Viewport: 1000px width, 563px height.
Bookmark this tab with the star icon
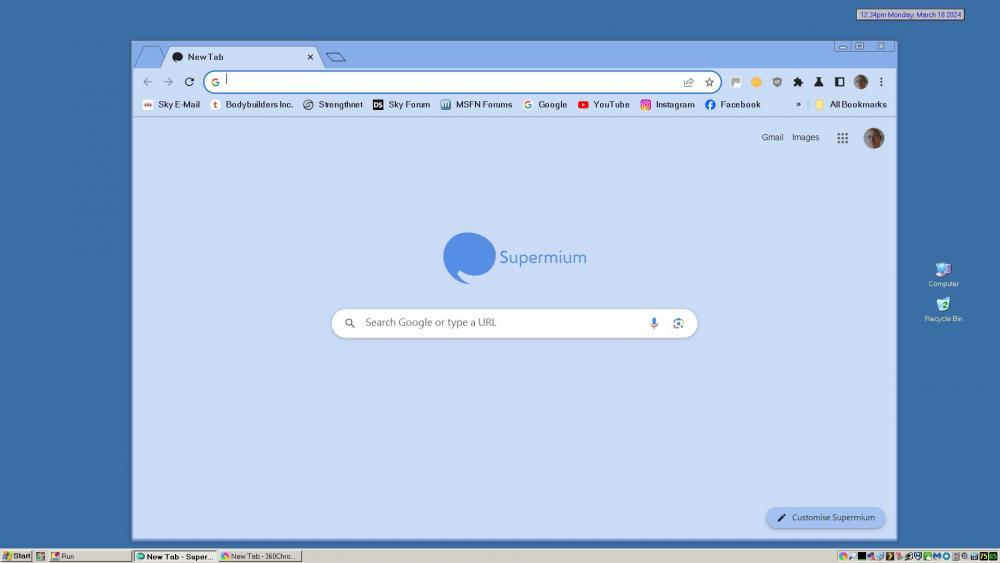click(x=709, y=82)
